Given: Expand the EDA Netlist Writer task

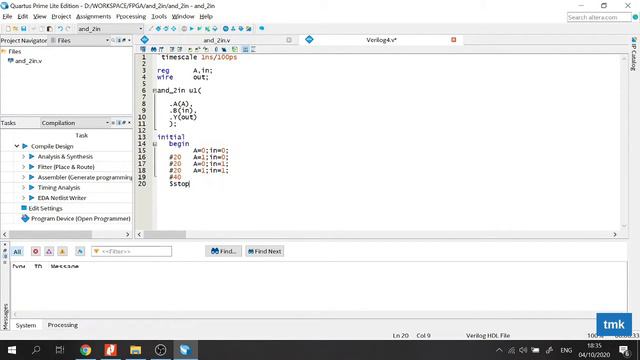Looking at the screenshot, I should (23, 198).
